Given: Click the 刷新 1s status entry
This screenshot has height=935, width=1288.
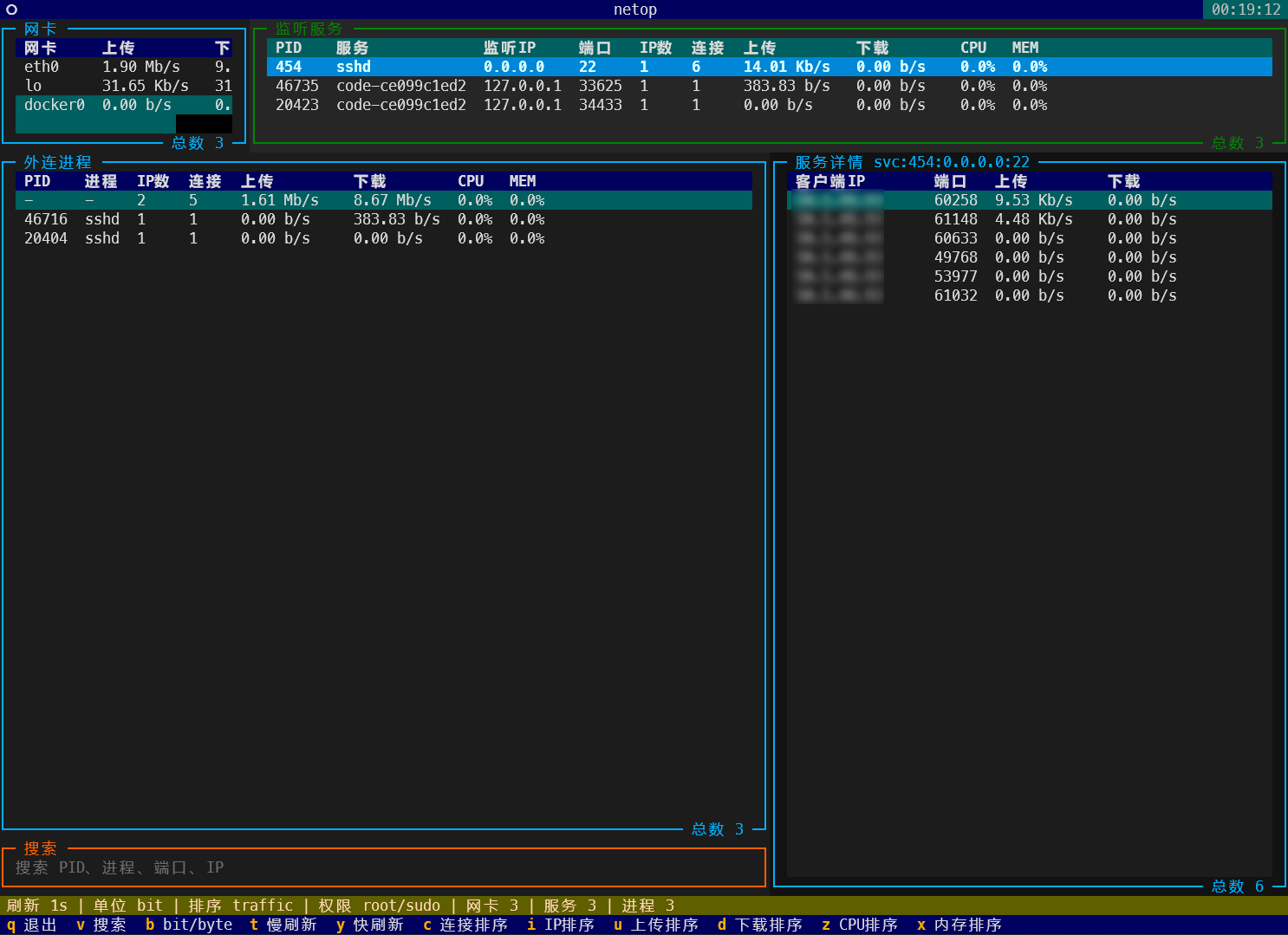Looking at the screenshot, I should [36, 906].
